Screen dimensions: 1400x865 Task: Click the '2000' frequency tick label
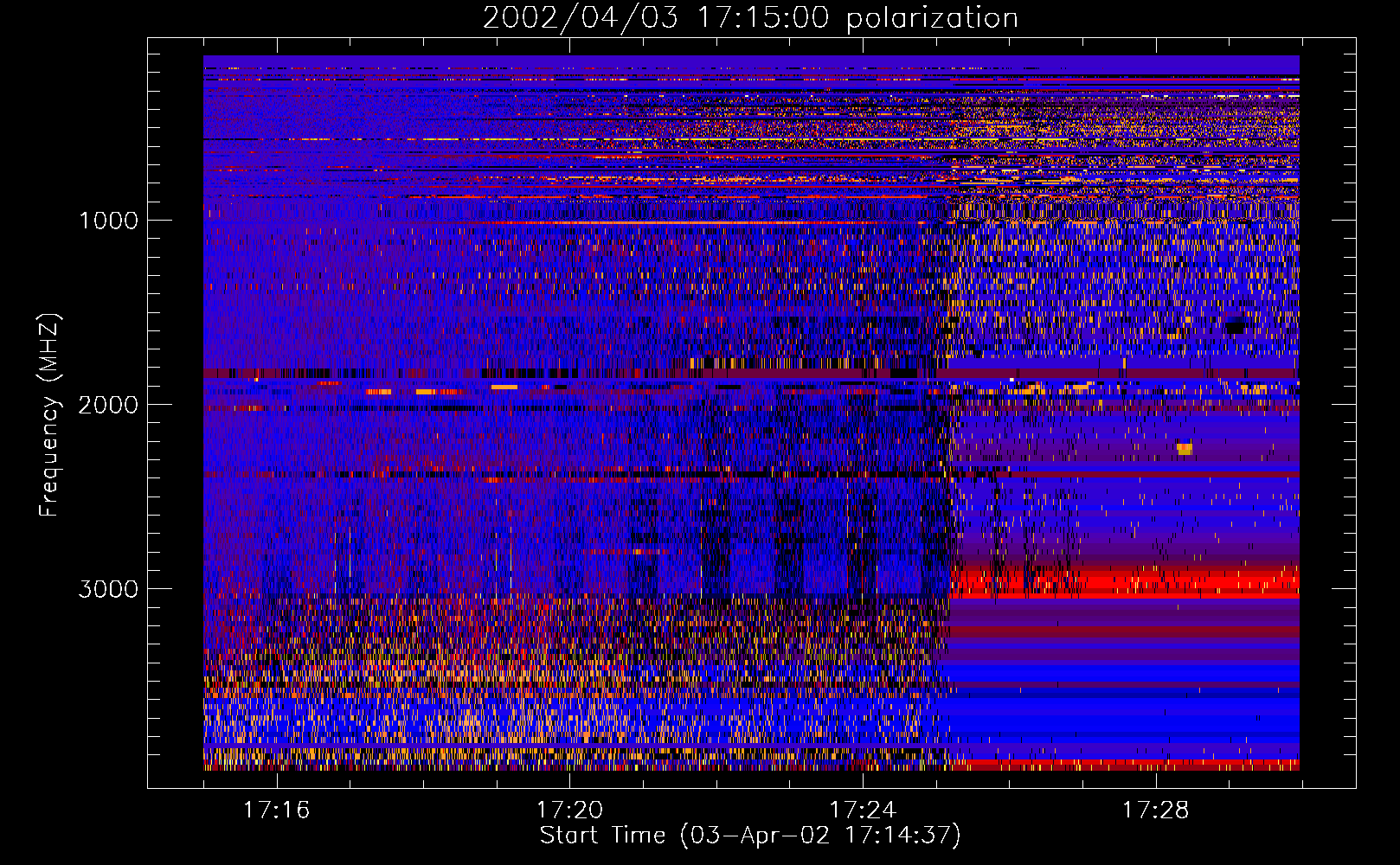[x=108, y=405]
